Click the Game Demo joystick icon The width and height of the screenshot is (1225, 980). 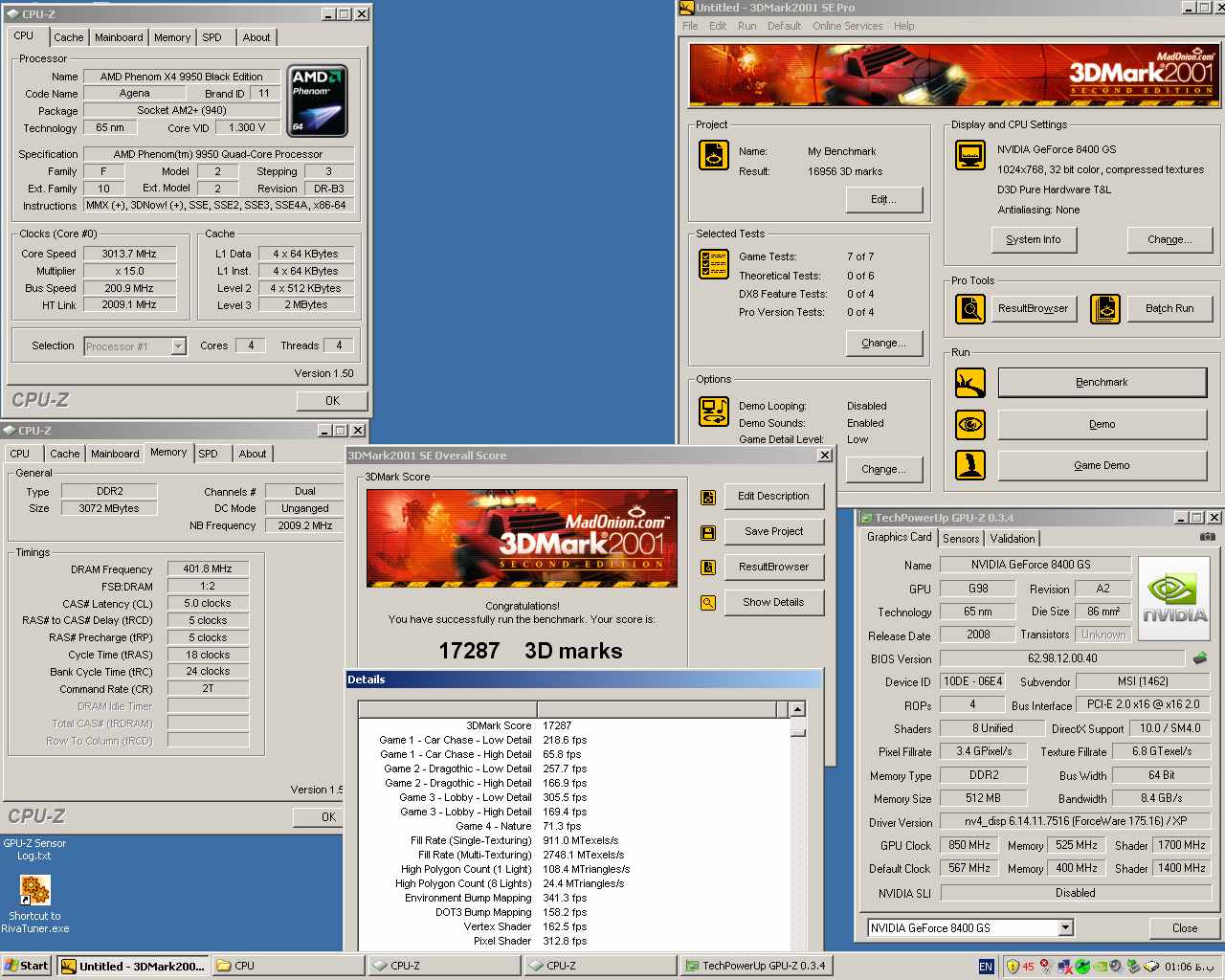(970, 465)
